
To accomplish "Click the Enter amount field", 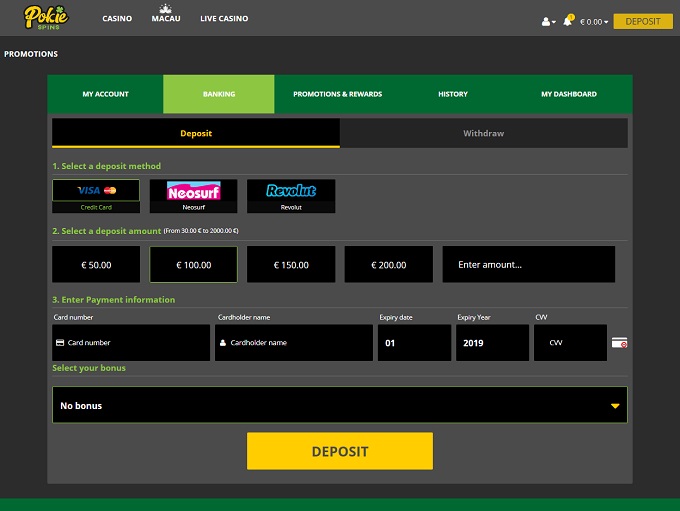I will point(529,265).
